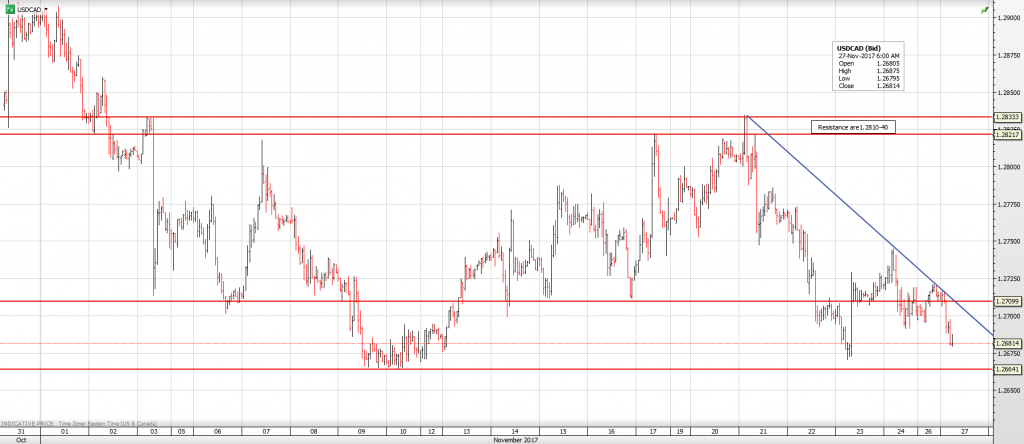The height and width of the screenshot is (444, 1024).
Task: Select the 1.27099 price axis label
Action: click(1007, 301)
